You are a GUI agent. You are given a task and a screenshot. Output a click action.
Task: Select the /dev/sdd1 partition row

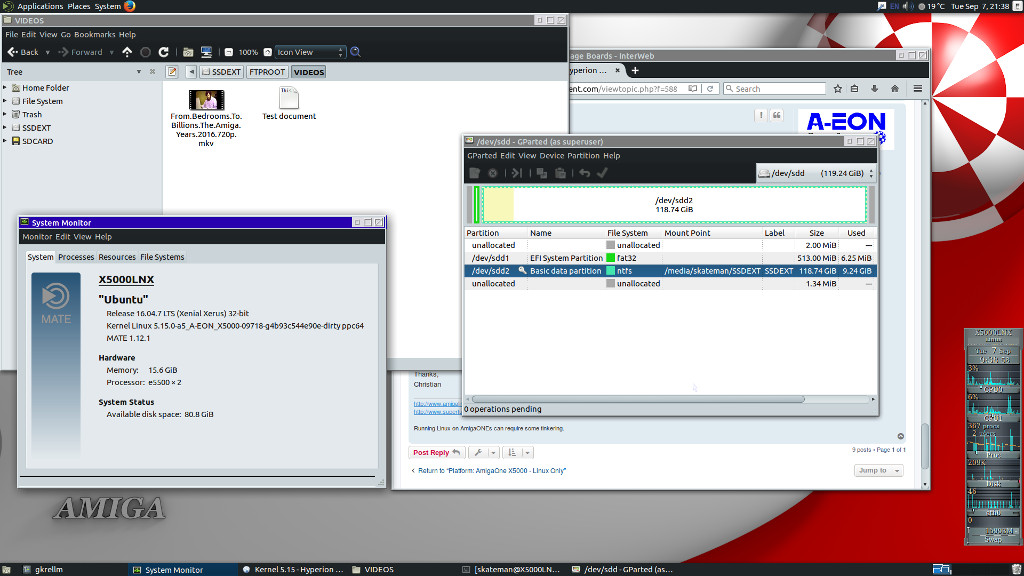point(670,258)
